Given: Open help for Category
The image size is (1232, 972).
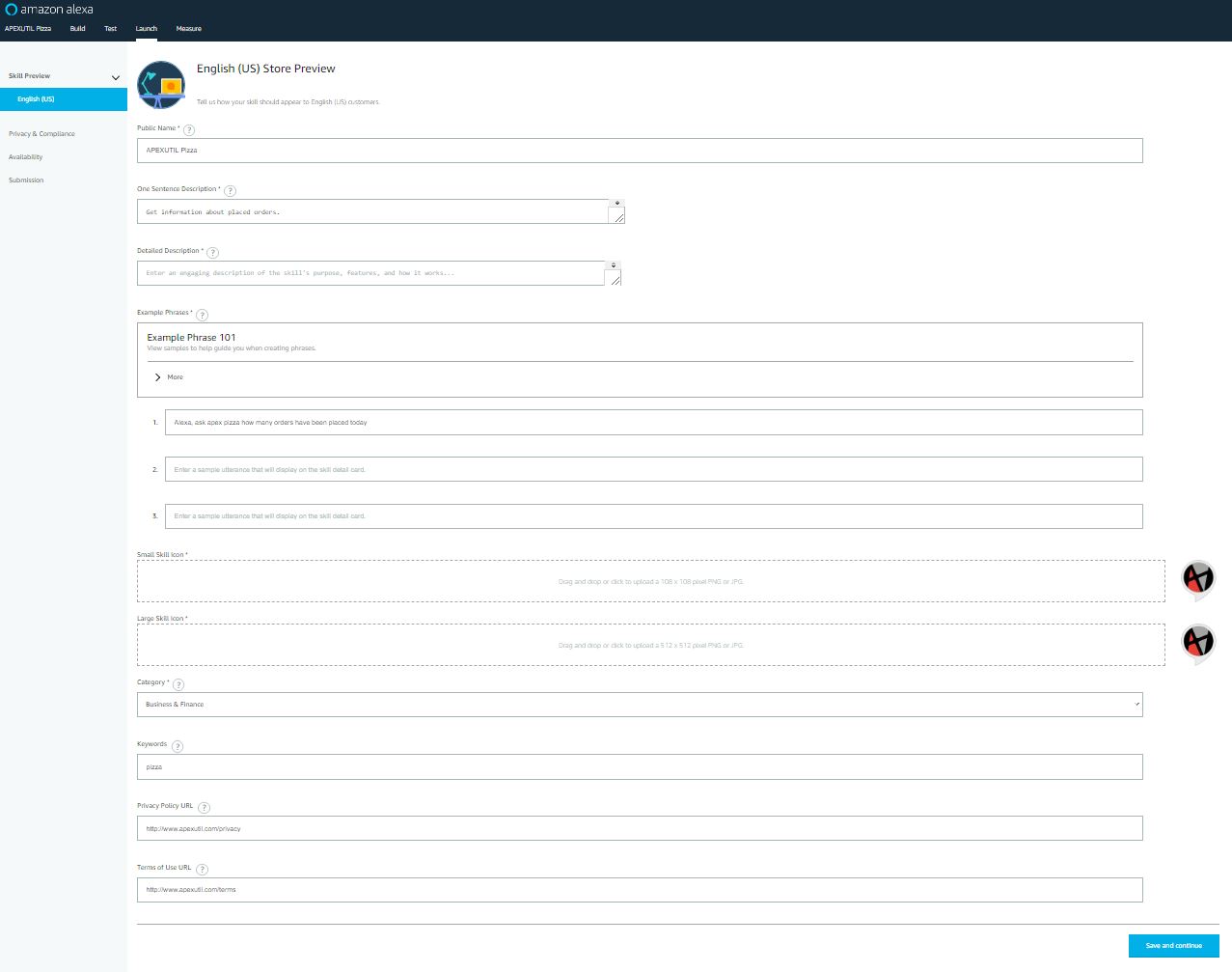Looking at the screenshot, I should coord(178,683).
